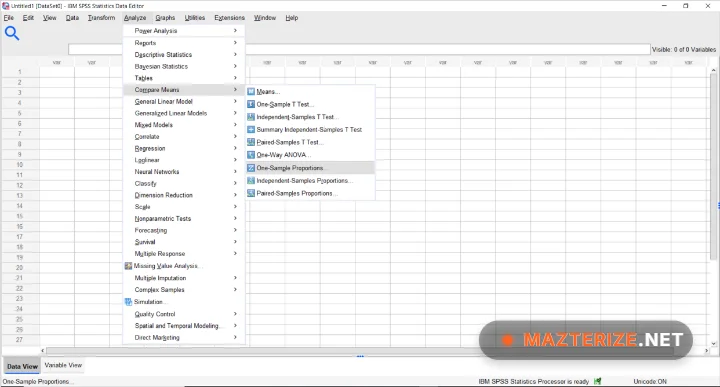
Task: Expand the Reports submenu
Action: (x=184, y=43)
